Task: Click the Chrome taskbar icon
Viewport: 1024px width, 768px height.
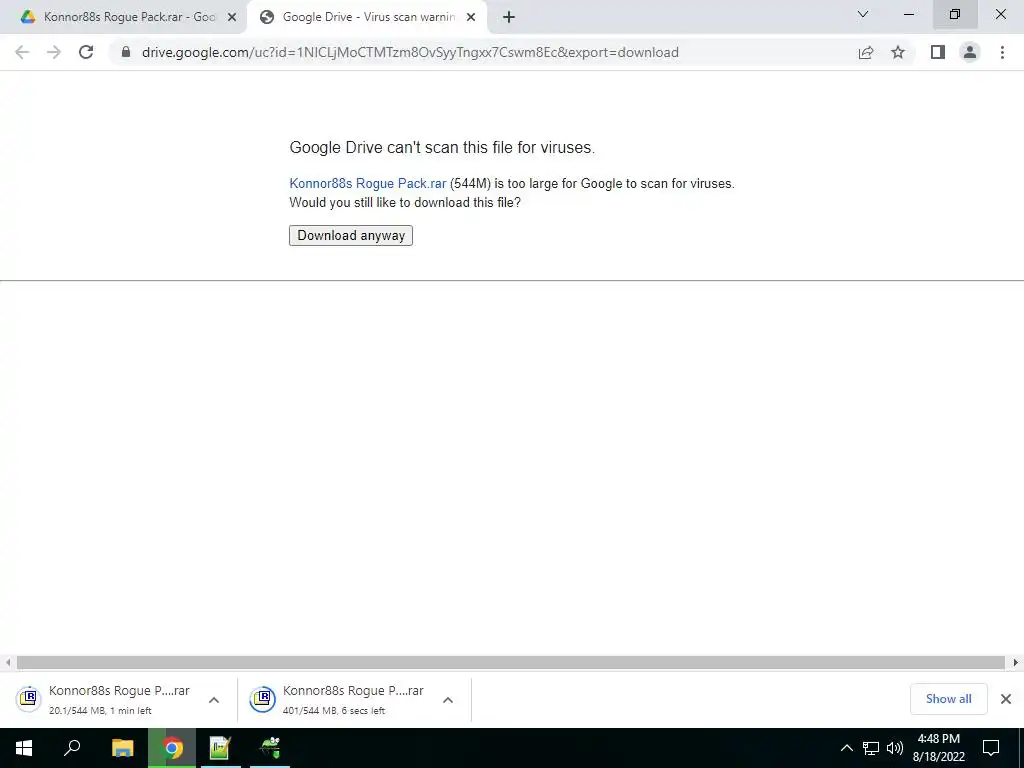Action: pos(172,748)
